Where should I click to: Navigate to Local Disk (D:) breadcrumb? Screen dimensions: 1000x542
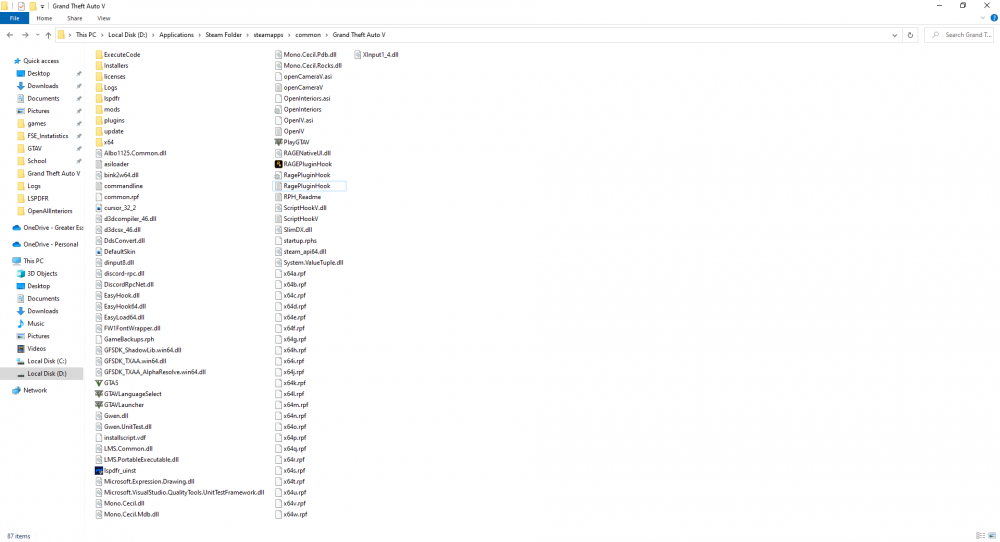click(128, 35)
